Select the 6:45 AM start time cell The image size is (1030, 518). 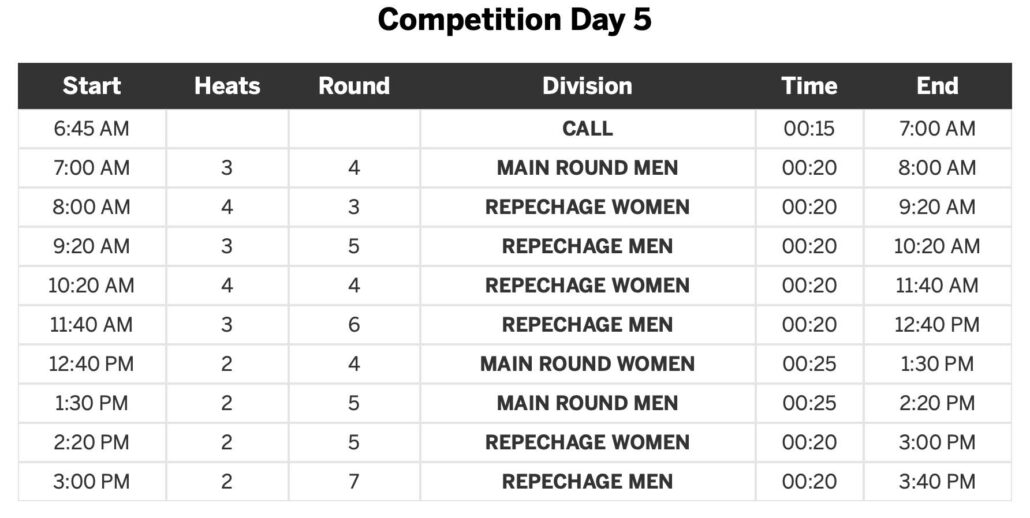pos(91,129)
